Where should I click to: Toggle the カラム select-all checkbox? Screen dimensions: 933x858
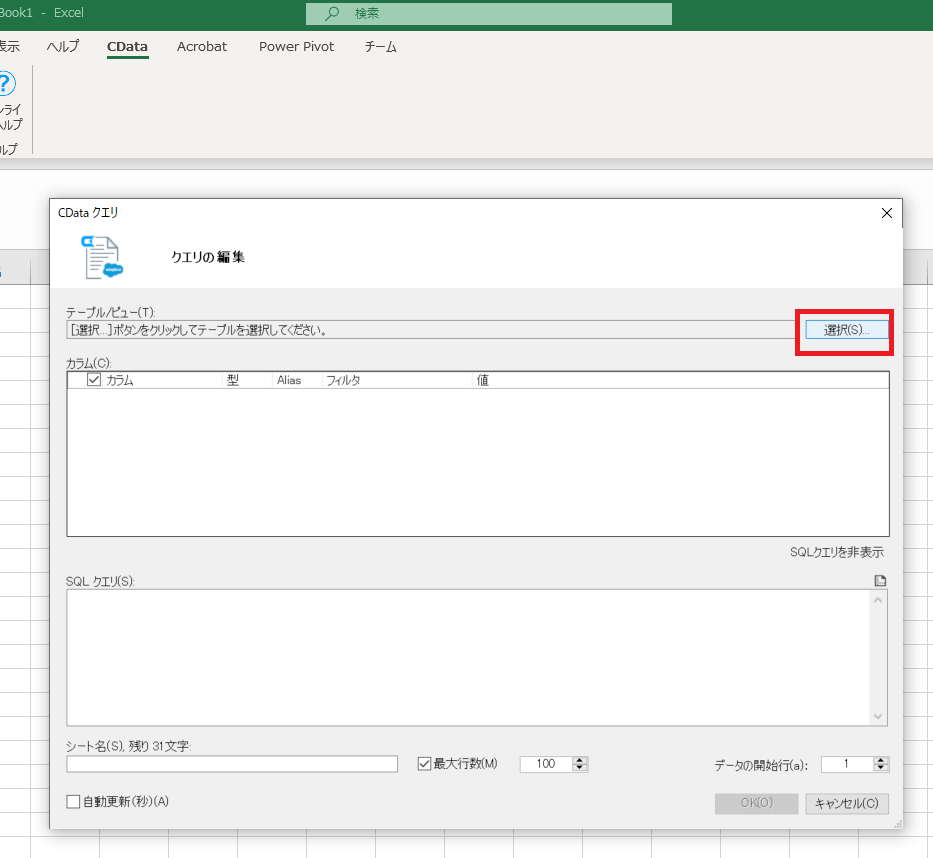(x=94, y=380)
